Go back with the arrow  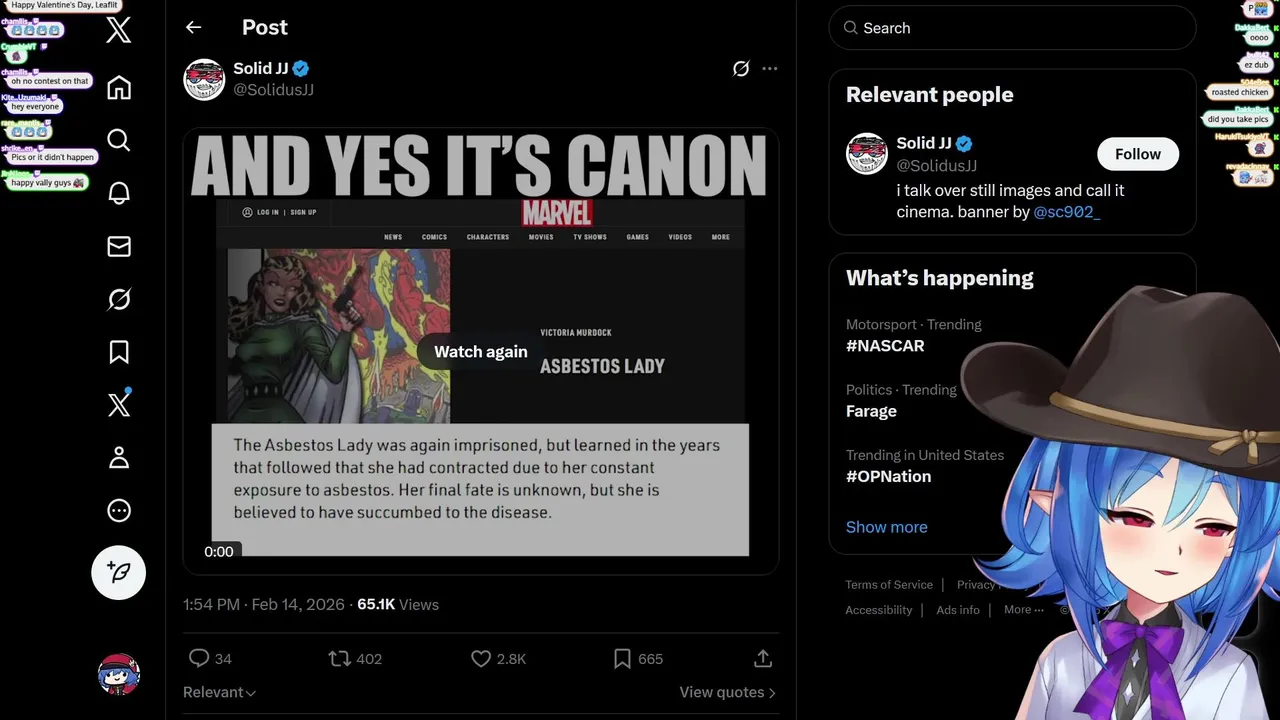coord(194,28)
